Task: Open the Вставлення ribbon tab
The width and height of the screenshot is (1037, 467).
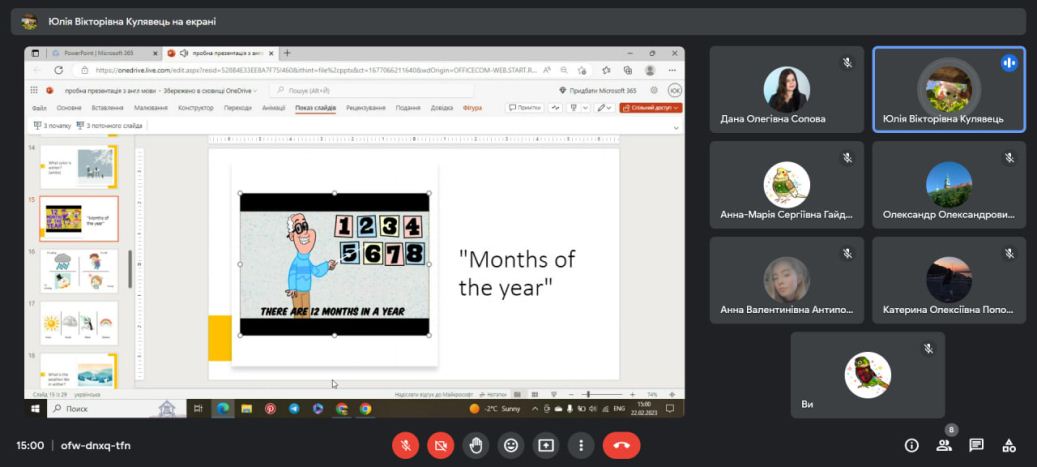Action: click(107, 108)
